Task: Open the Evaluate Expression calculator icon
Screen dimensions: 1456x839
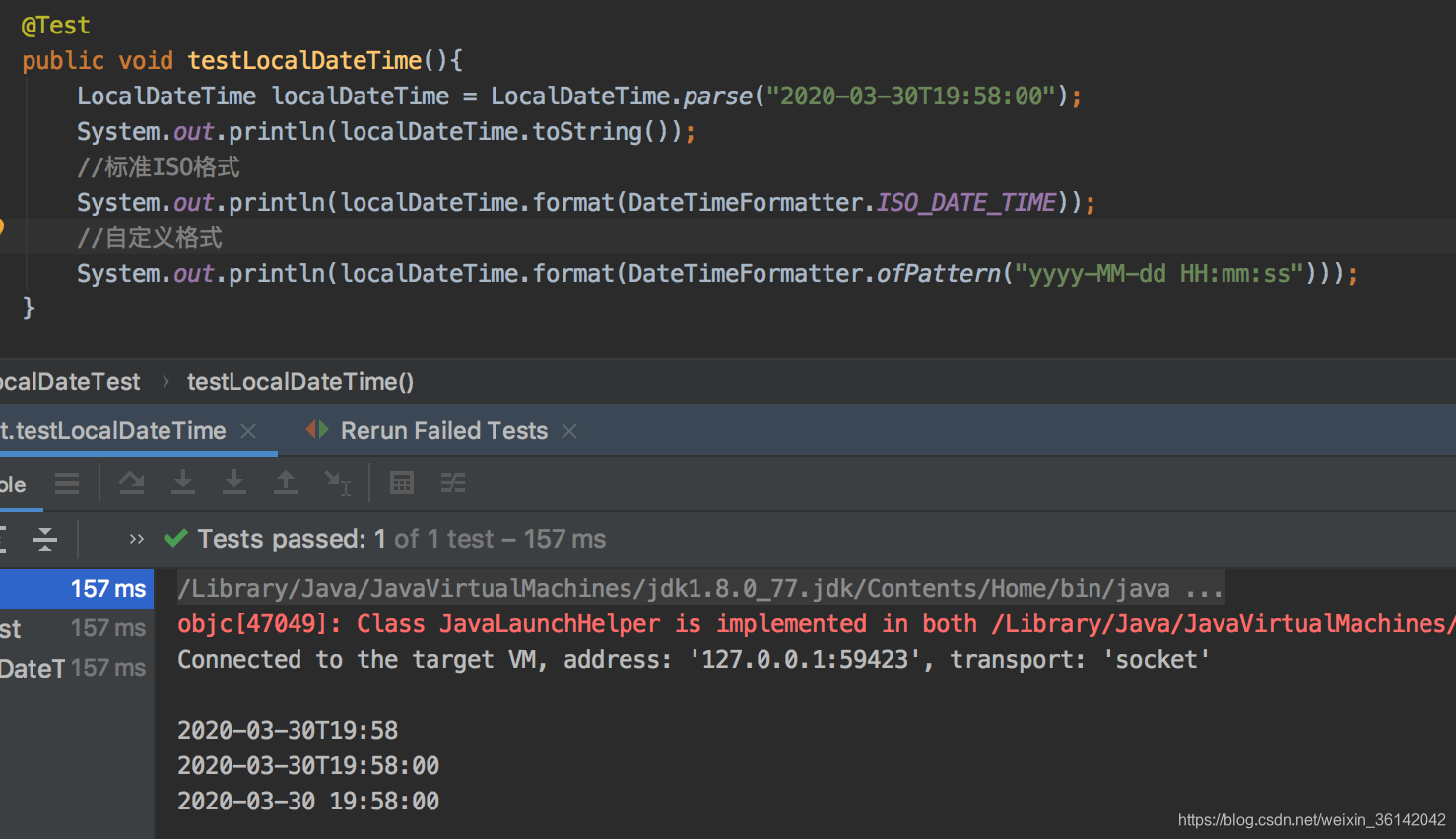Action: 402,483
